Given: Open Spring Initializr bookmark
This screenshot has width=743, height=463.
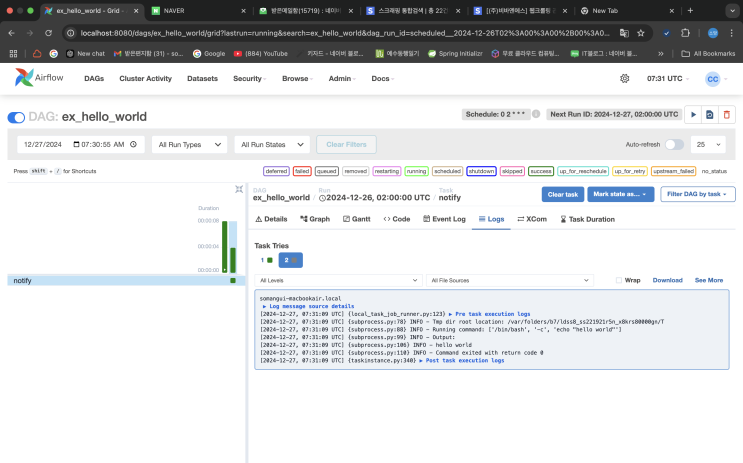Looking at the screenshot, I should pyautogui.click(x=455, y=54).
